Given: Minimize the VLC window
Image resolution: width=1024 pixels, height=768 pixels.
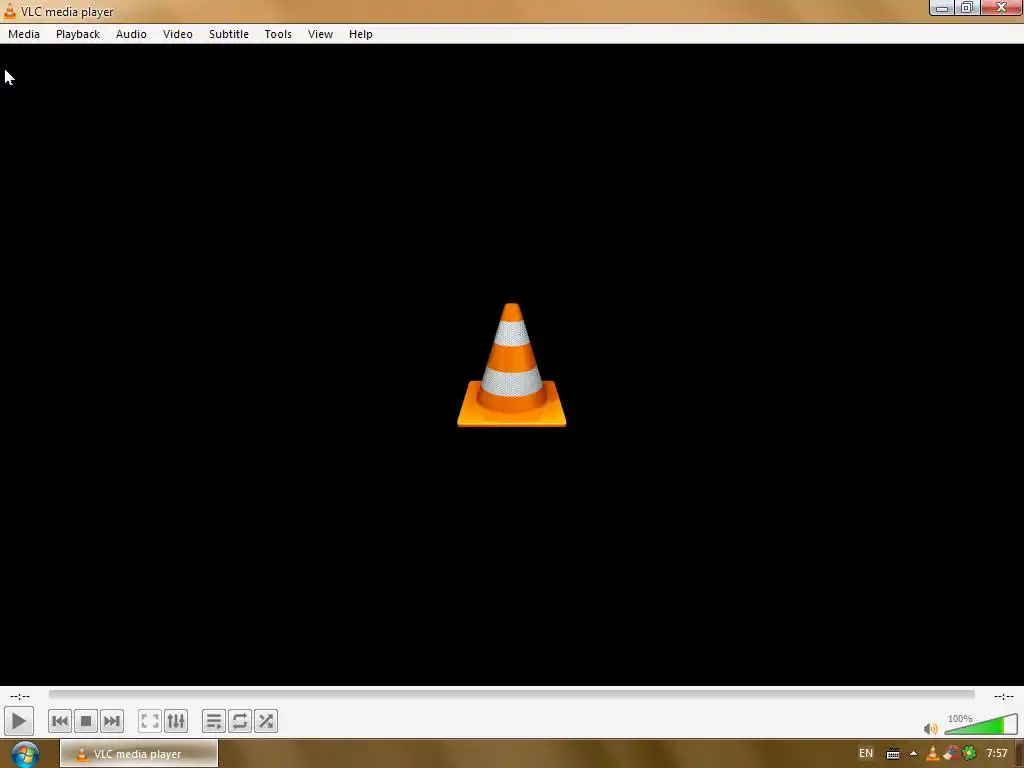Looking at the screenshot, I should (x=942, y=8).
